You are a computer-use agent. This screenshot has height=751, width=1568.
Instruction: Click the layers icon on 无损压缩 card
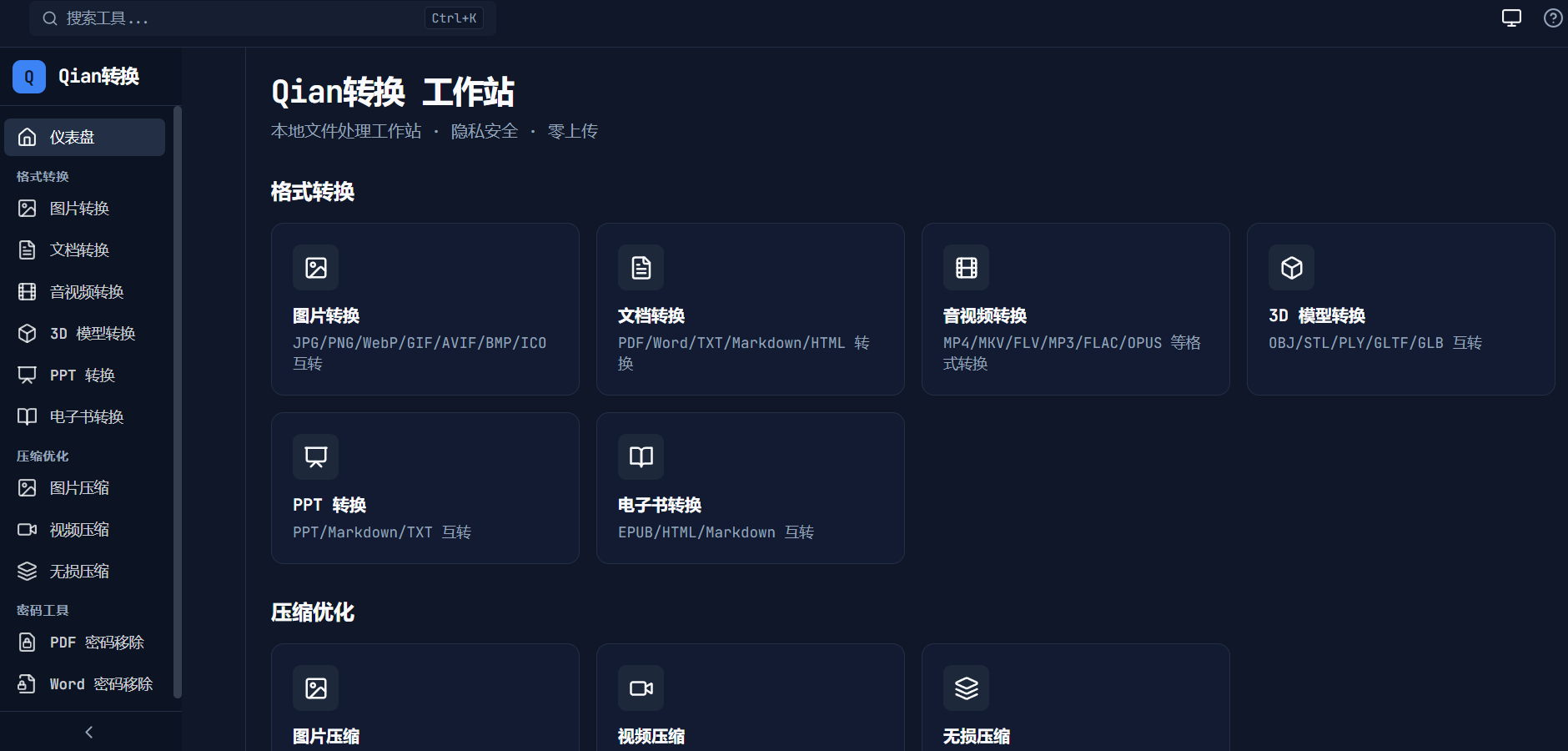click(967, 688)
